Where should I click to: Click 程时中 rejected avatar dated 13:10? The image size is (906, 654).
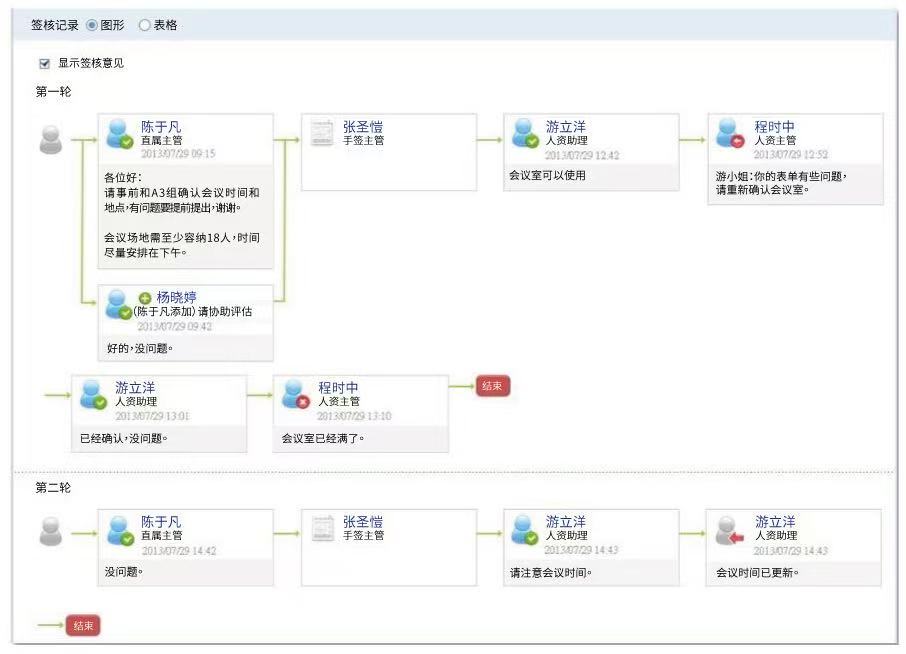(x=296, y=394)
